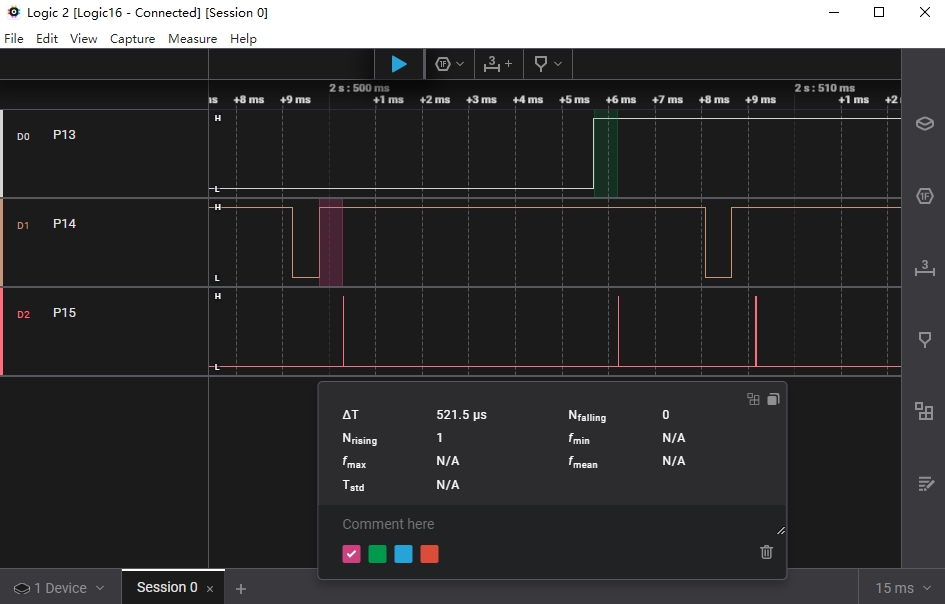Viewport: 945px width, 604px height.
Task: Select the red-orange measurement color swatch
Action: tap(429, 554)
